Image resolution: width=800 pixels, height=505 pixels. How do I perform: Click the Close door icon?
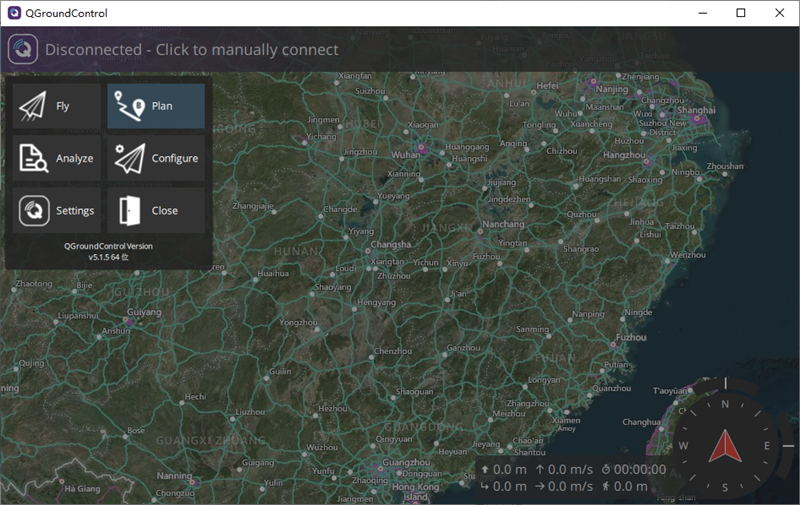130,210
